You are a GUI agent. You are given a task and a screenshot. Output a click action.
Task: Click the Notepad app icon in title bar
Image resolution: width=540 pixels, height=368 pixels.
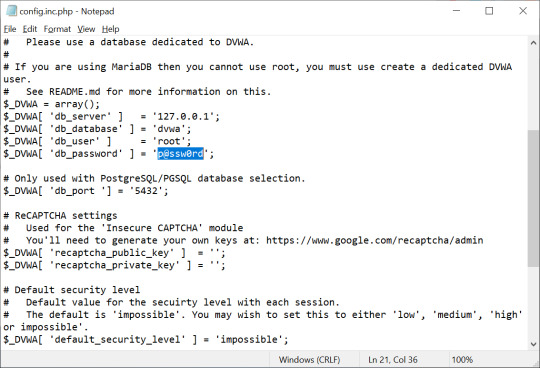(11, 11)
